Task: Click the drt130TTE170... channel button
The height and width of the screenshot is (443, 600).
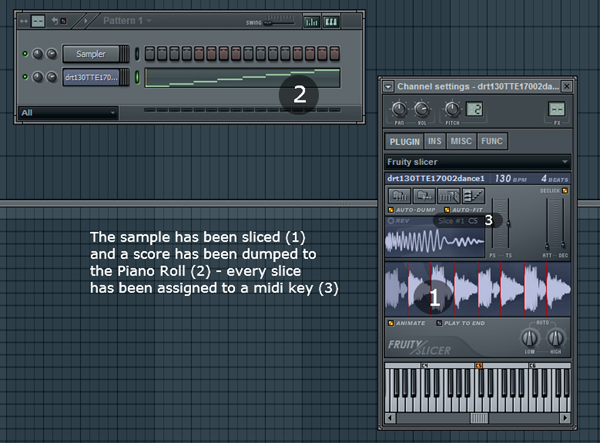Action: point(91,77)
